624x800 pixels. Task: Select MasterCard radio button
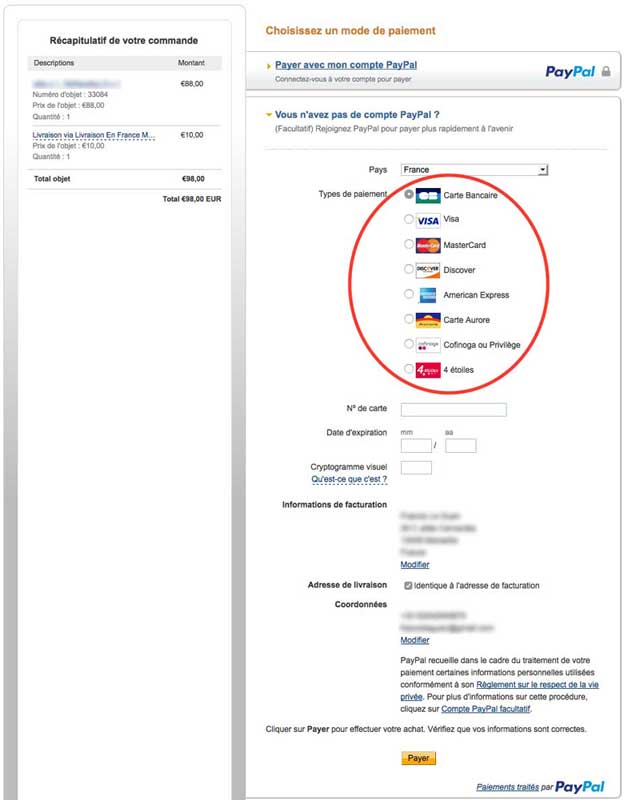[408, 244]
